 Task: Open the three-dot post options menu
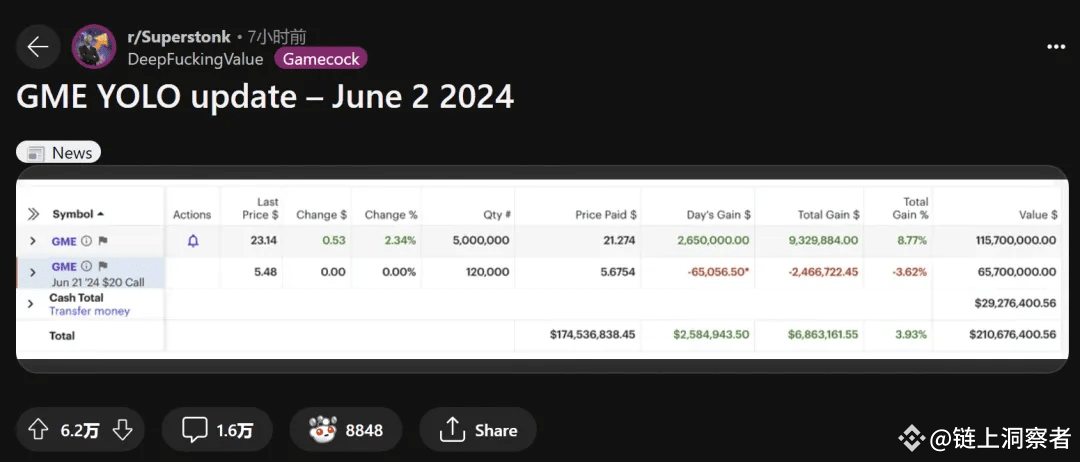point(1056,47)
